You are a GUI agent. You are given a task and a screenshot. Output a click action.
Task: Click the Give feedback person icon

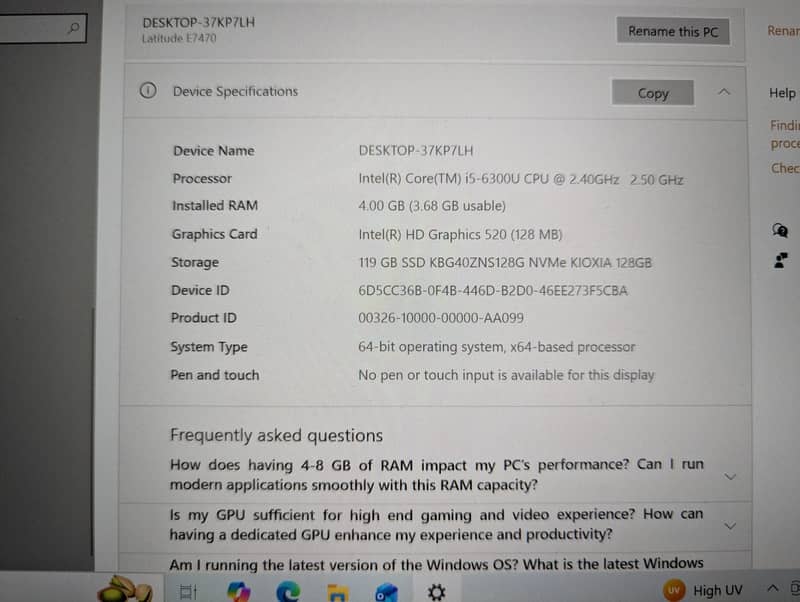[780, 261]
